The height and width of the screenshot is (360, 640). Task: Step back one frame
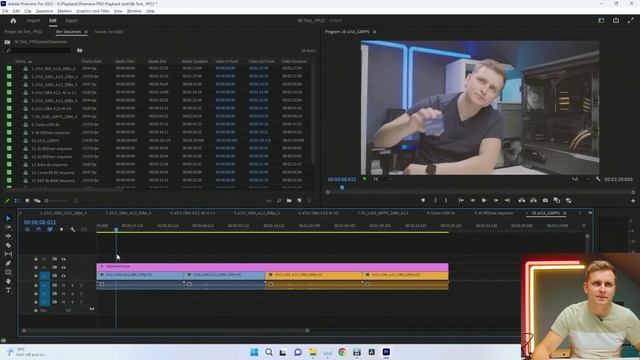click(472, 200)
